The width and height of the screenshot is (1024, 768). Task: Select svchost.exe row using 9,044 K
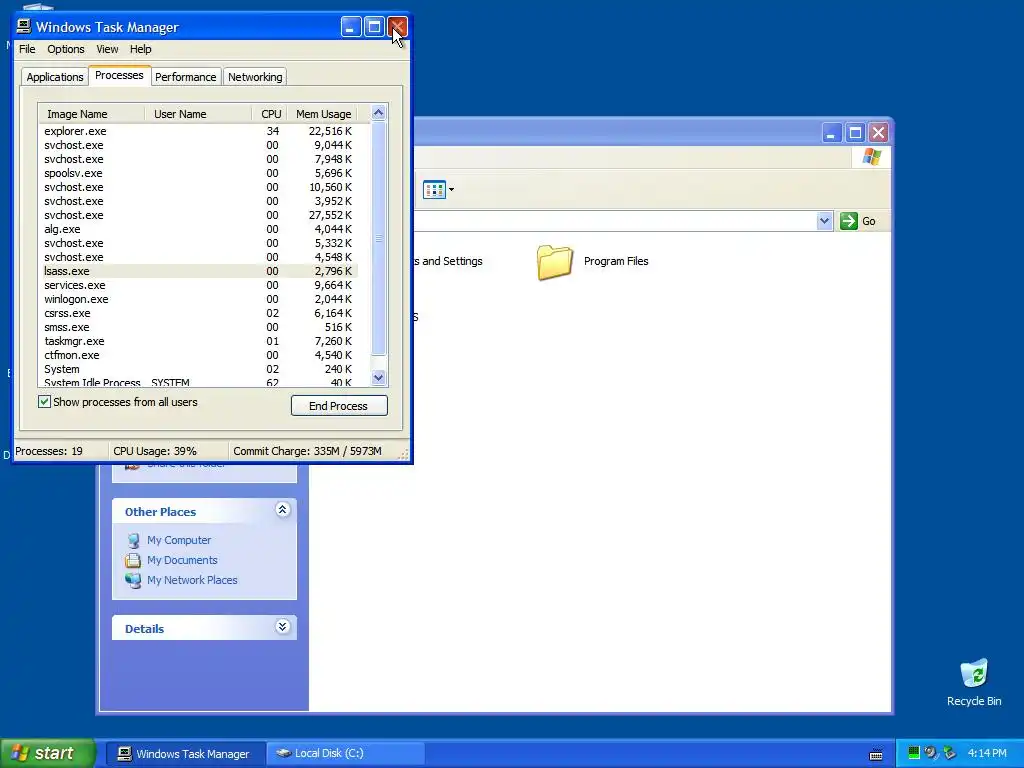click(199, 145)
